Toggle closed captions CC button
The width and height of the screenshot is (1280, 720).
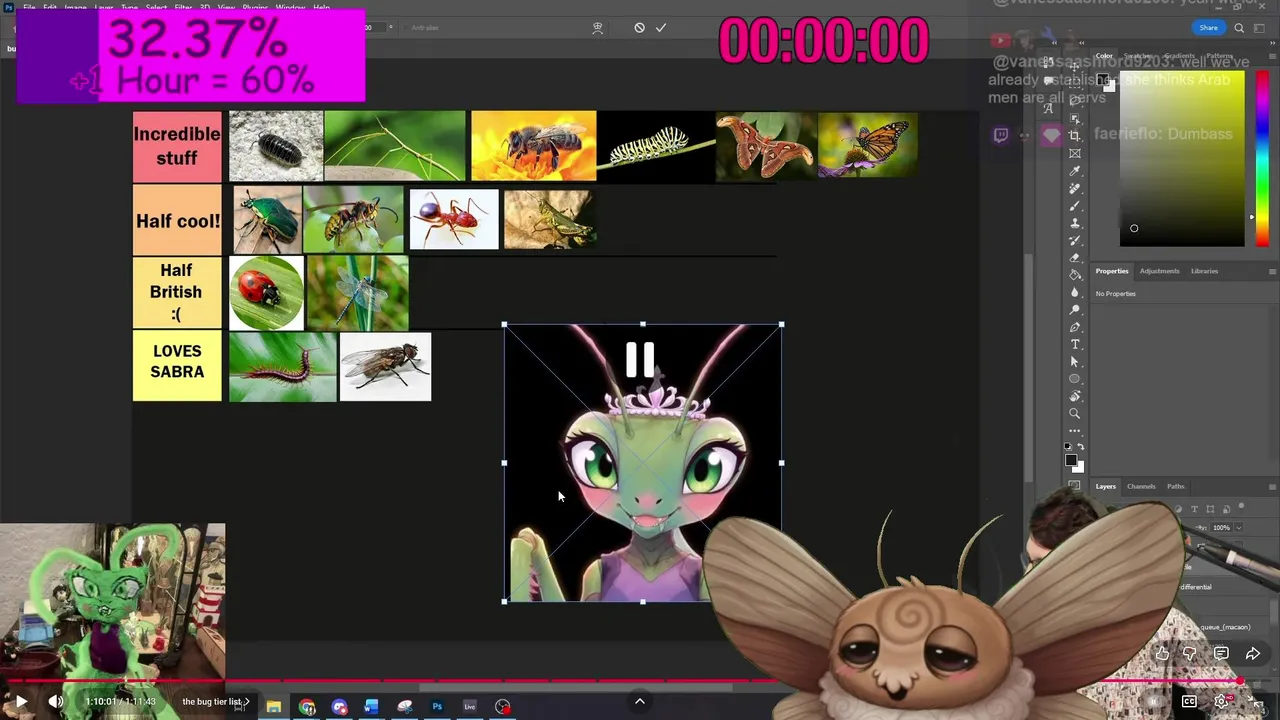pos(1189,702)
